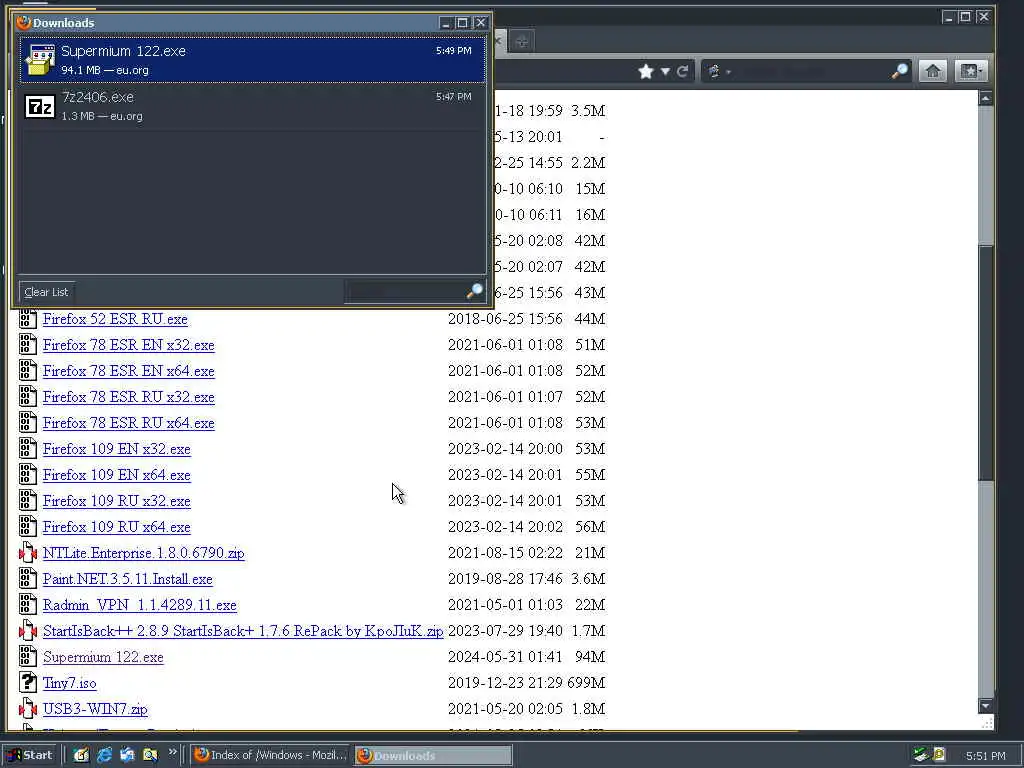Open Firefox 78 ESR EN x64.exe link

129,371
